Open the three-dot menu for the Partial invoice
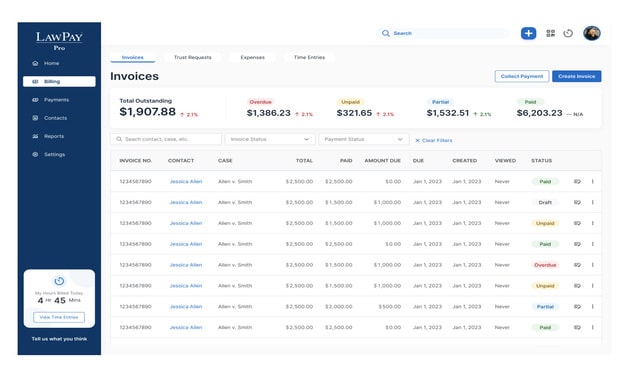The width and height of the screenshot is (620, 372). (593, 307)
